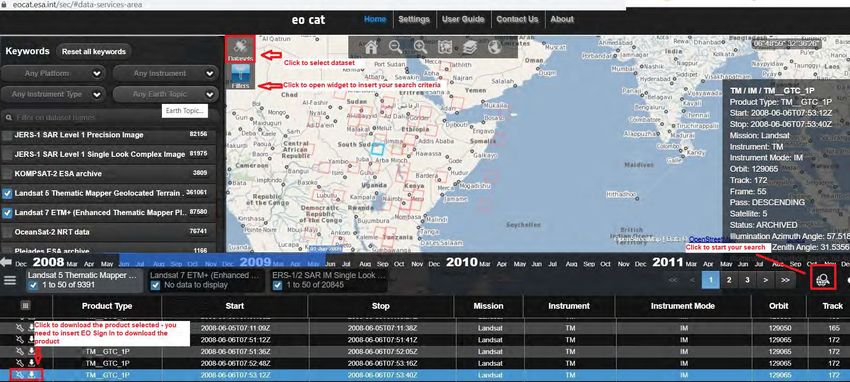This screenshot has width=850, height=382.
Task: Uncheck Landsat 7 ETM+ dataset checkbox
Action: point(7,213)
